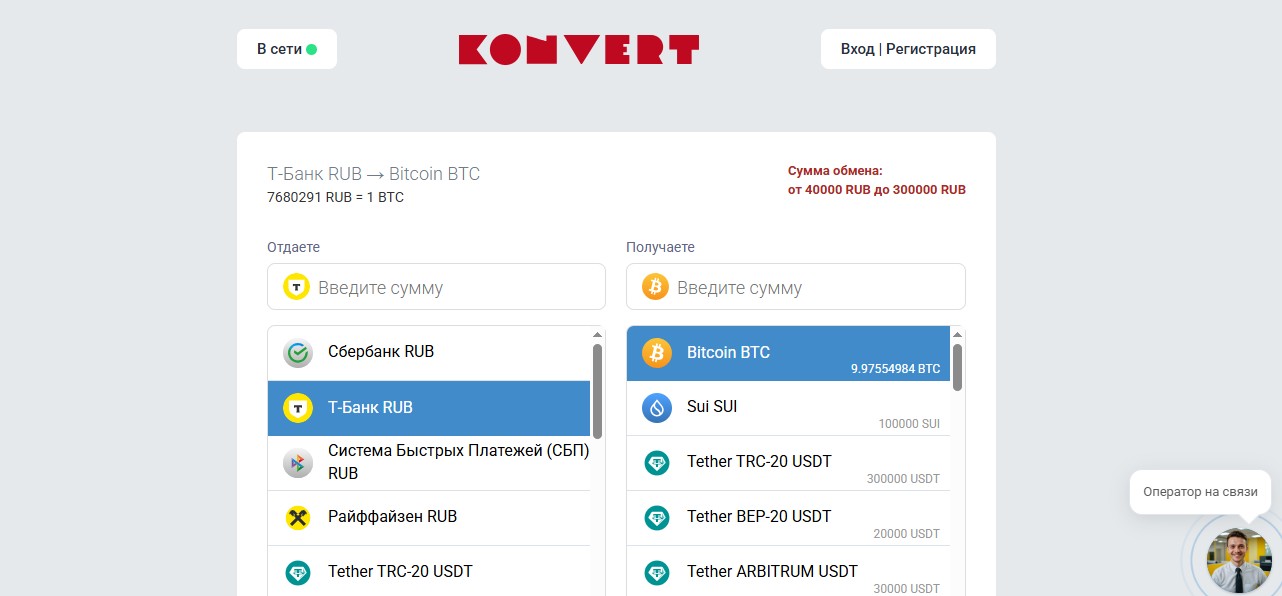Click the receive list scrollbar thumb
The height and width of the screenshot is (596, 1282).
tap(957, 367)
